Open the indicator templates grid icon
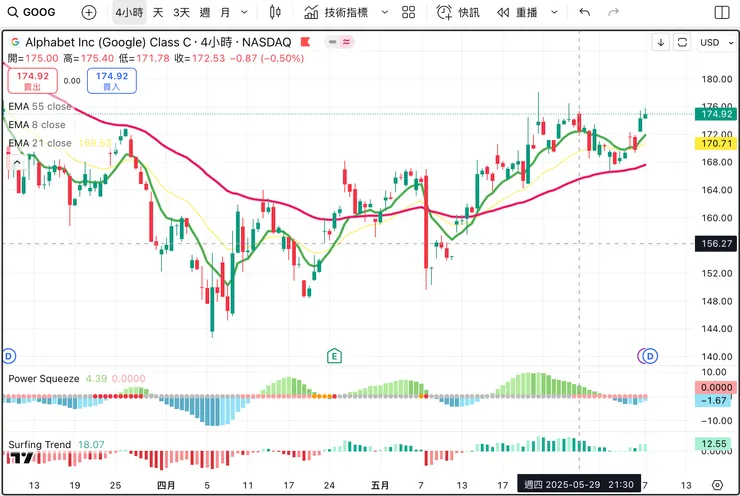740x496 pixels. coord(409,12)
